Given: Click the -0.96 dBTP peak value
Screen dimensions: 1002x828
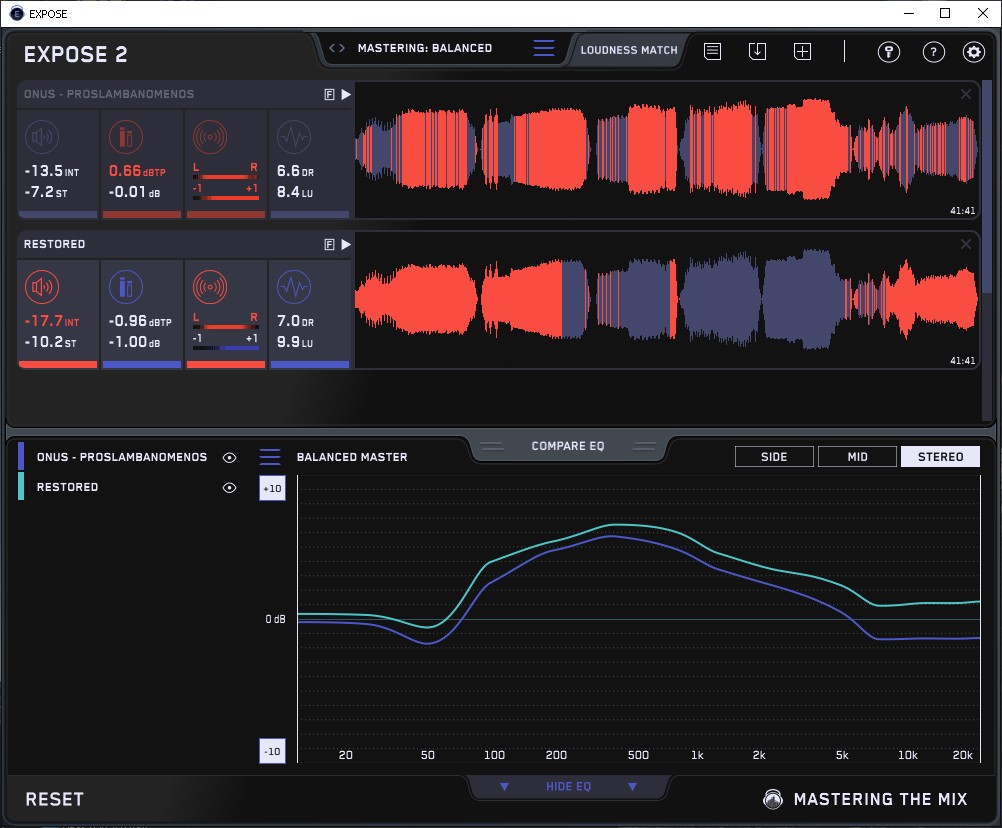Looking at the screenshot, I should (139, 321).
